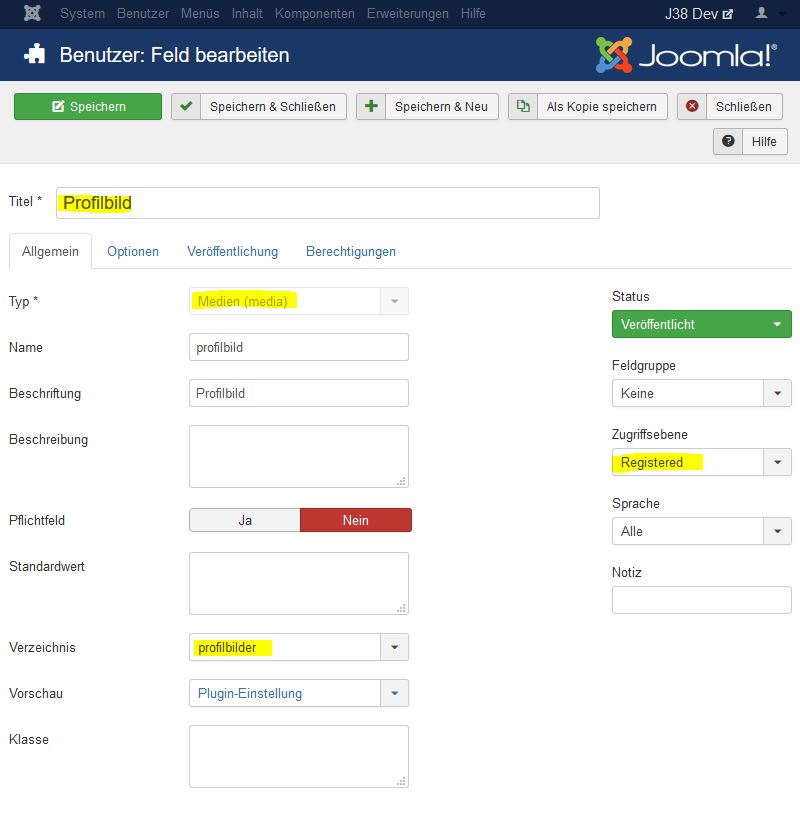Expand the Zugriffsebene dropdown set to Registered

pyautogui.click(x=777, y=462)
